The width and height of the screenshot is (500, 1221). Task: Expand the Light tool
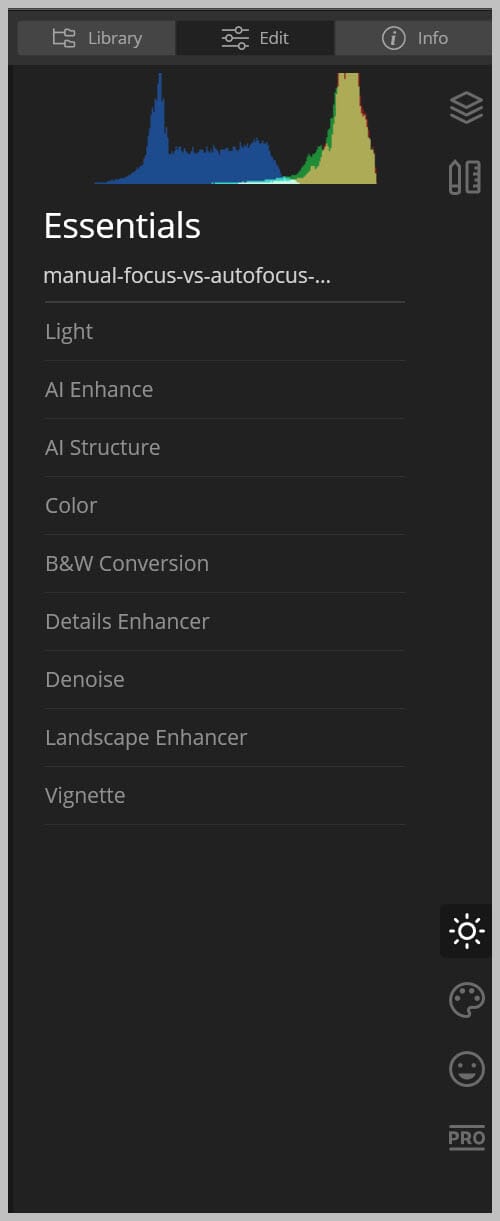(x=225, y=332)
